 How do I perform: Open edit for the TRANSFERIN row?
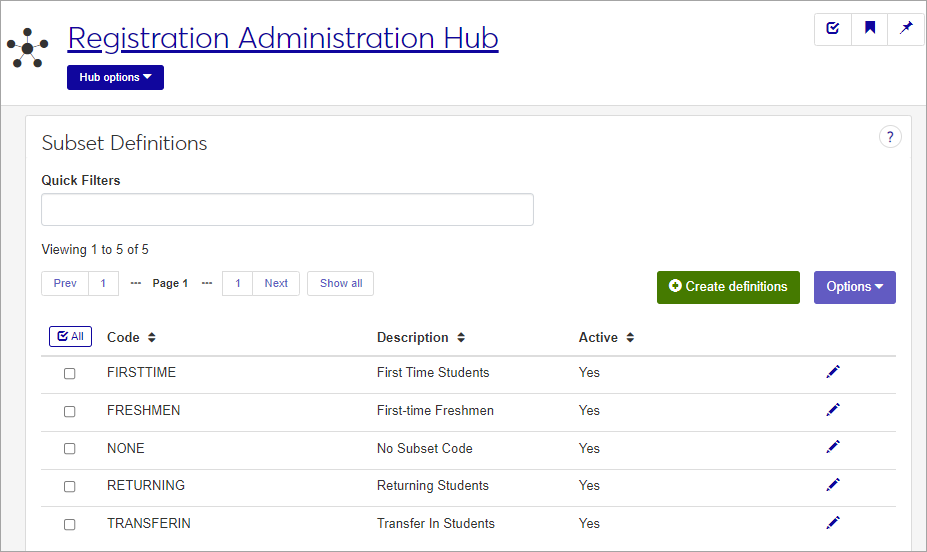[x=833, y=522]
